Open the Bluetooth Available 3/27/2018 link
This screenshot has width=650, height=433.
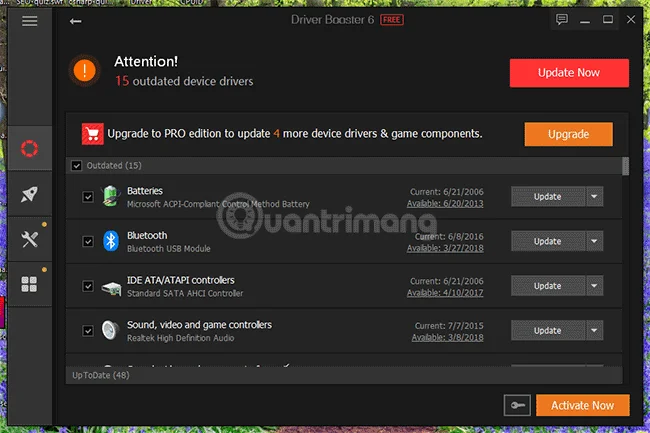tap(445, 248)
